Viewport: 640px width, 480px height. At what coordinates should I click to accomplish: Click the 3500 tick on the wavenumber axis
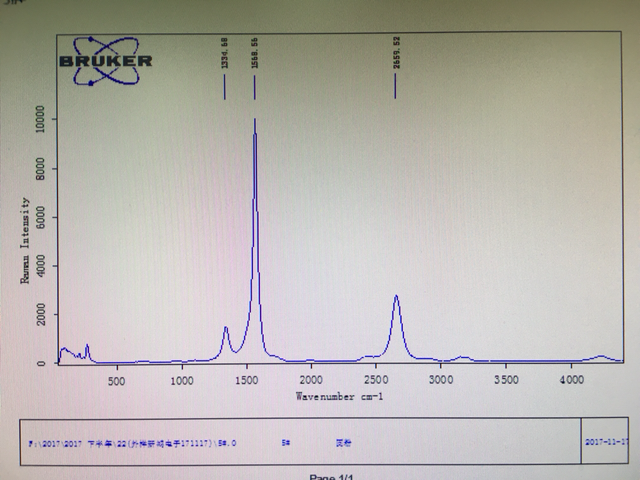click(x=506, y=380)
